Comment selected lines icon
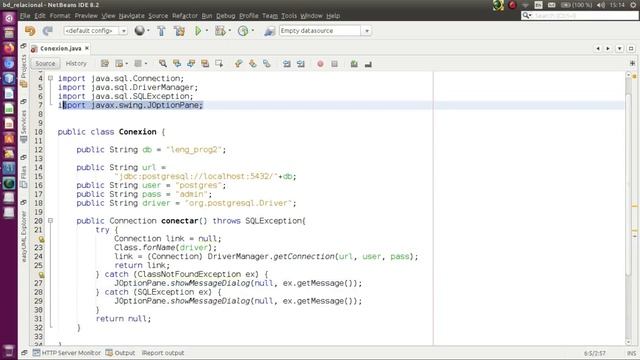The width and height of the screenshot is (640, 360). click(x=354, y=64)
